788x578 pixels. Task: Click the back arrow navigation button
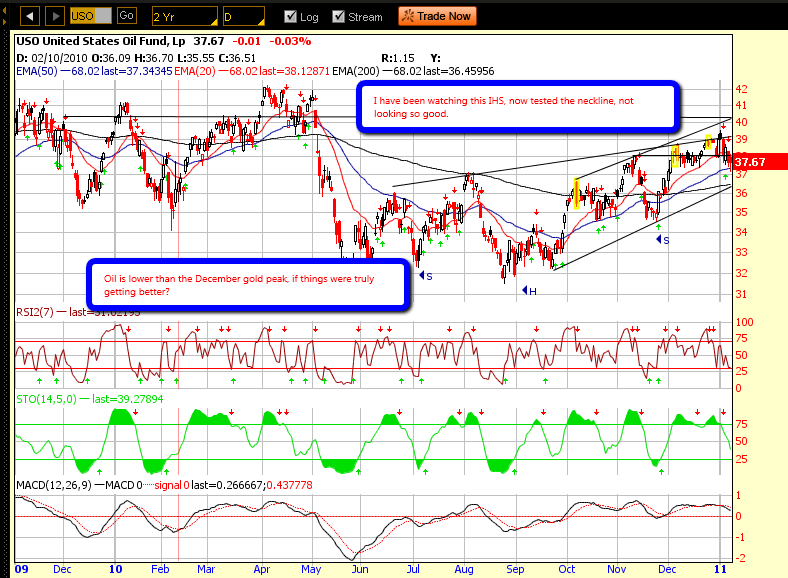[30, 16]
